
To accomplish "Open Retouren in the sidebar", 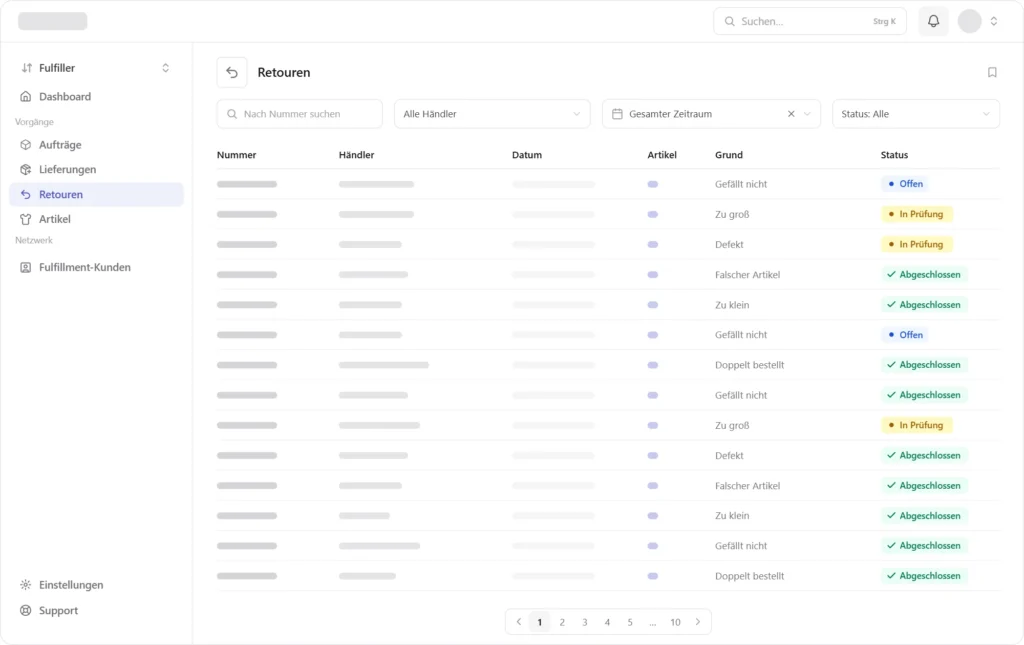I will coord(96,195).
